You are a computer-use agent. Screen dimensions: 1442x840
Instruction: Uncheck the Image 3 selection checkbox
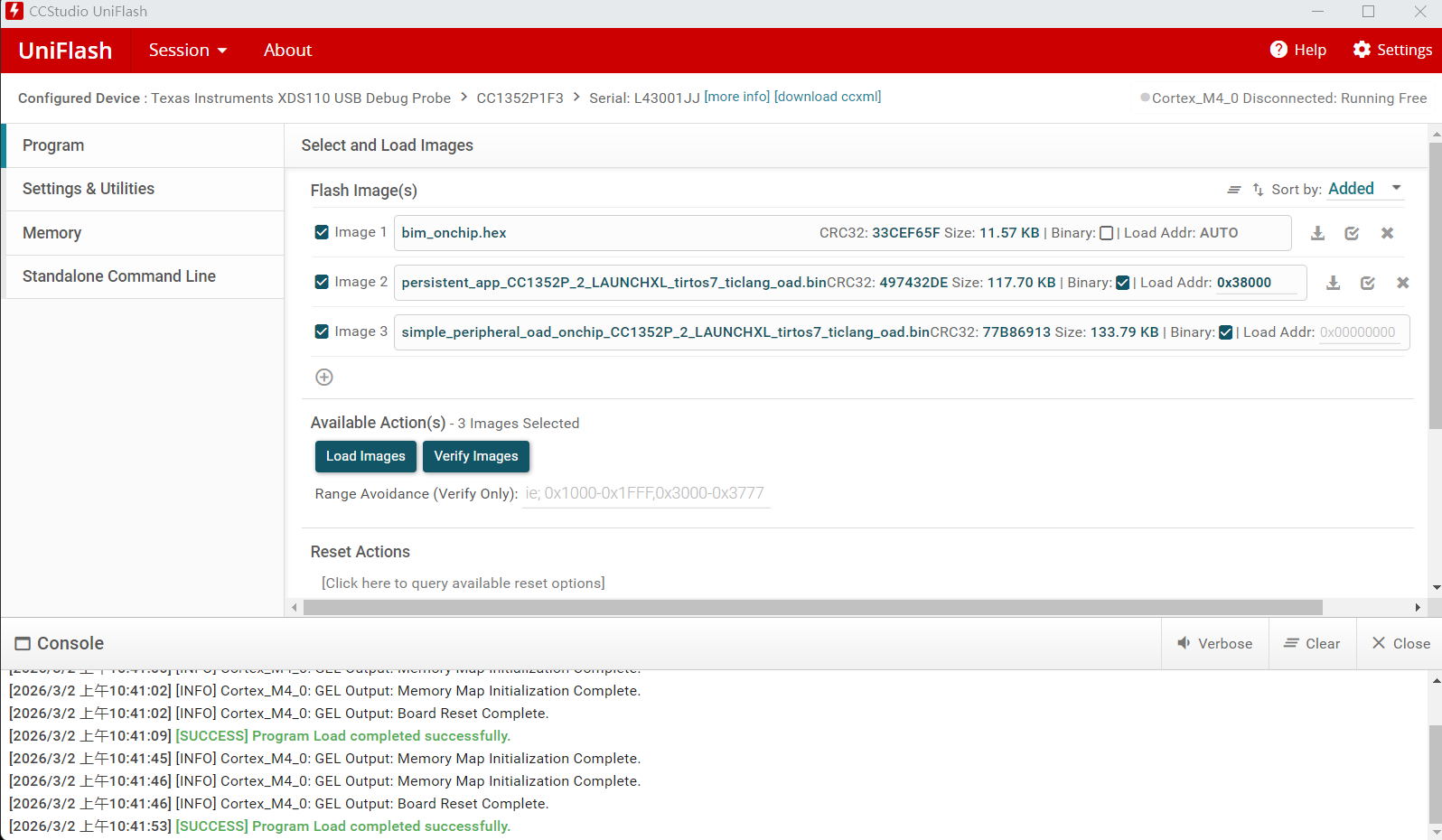(x=322, y=331)
